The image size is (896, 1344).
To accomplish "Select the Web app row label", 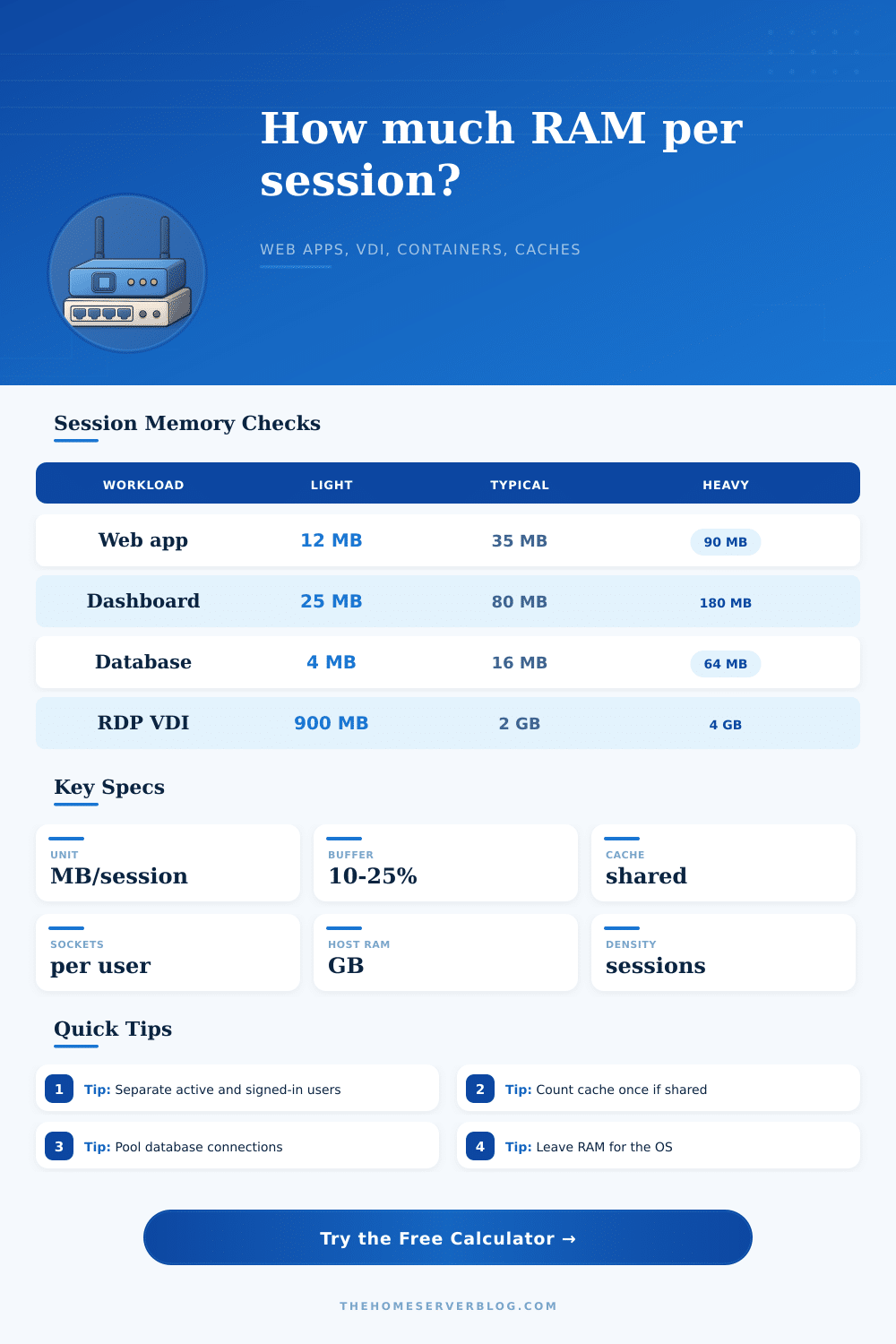I will 143,540.
